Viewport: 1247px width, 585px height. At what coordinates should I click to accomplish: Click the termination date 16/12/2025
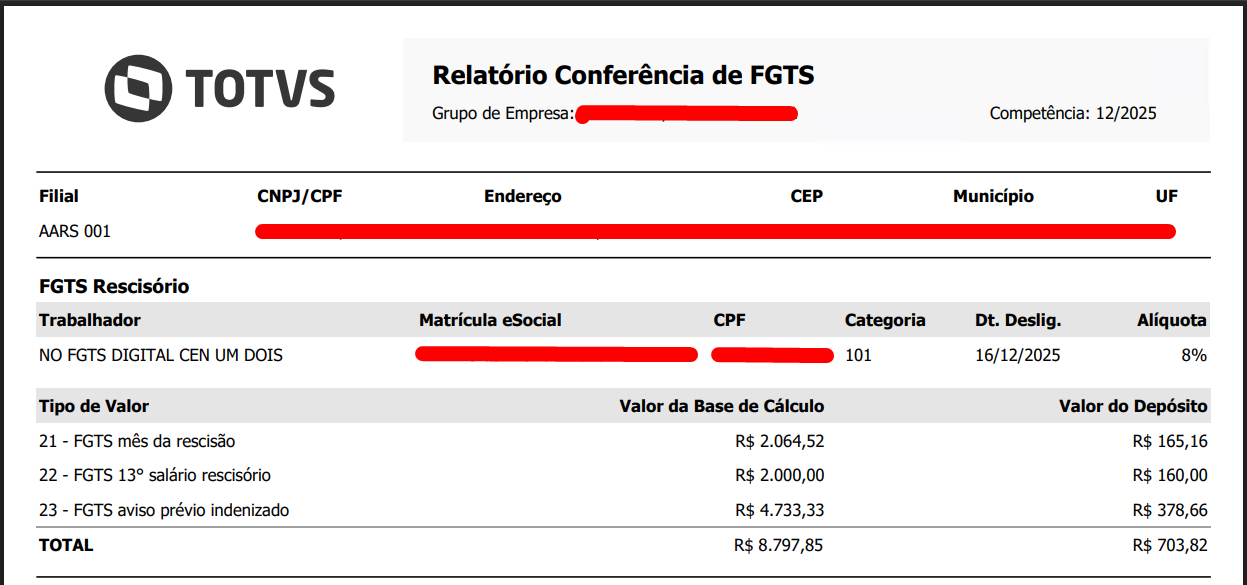1017,355
